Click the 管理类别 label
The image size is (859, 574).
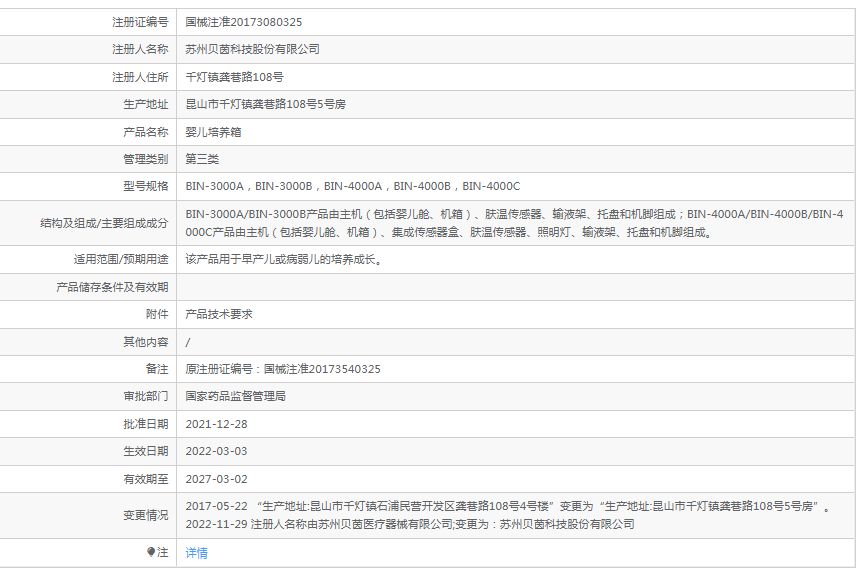tap(146, 159)
